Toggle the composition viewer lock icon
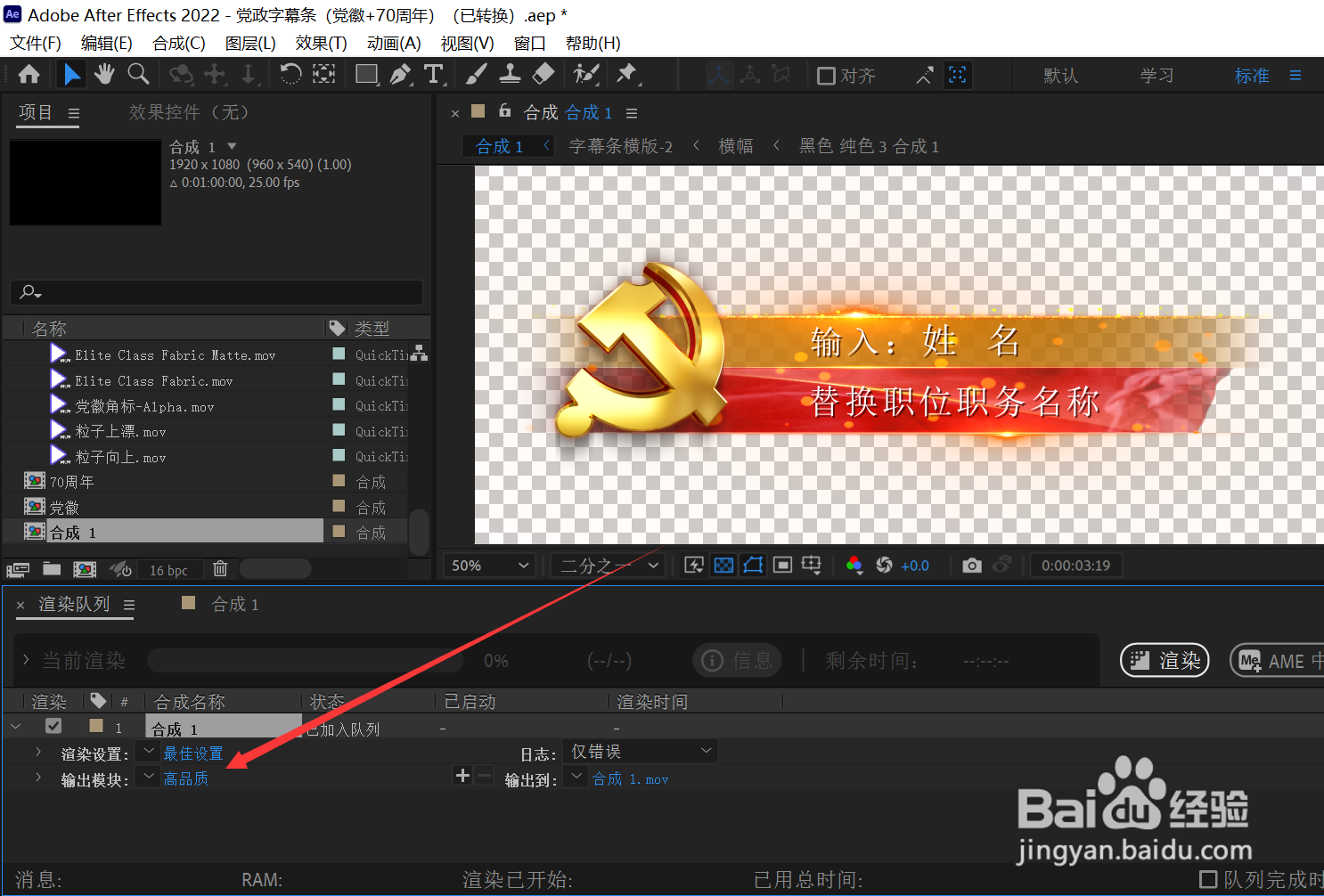The height and width of the screenshot is (896, 1324). pyautogui.click(x=504, y=111)
